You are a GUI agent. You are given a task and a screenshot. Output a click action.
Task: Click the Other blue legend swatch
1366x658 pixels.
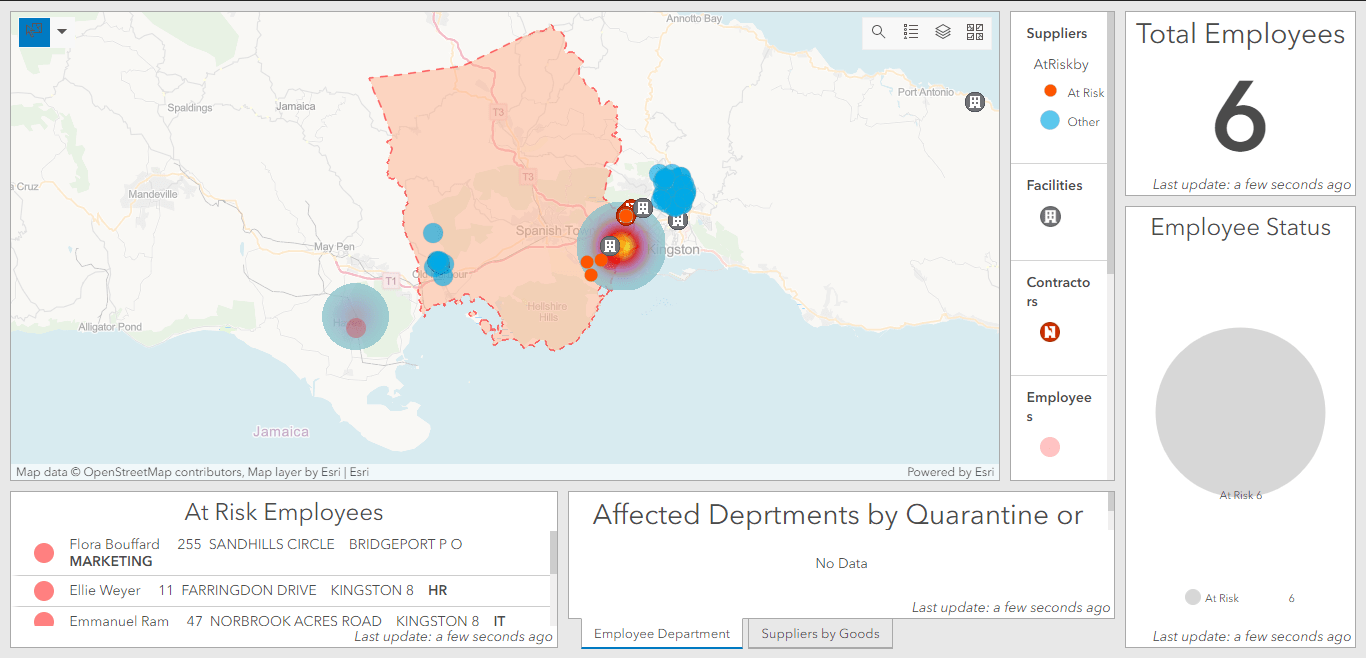(1050, 121)
